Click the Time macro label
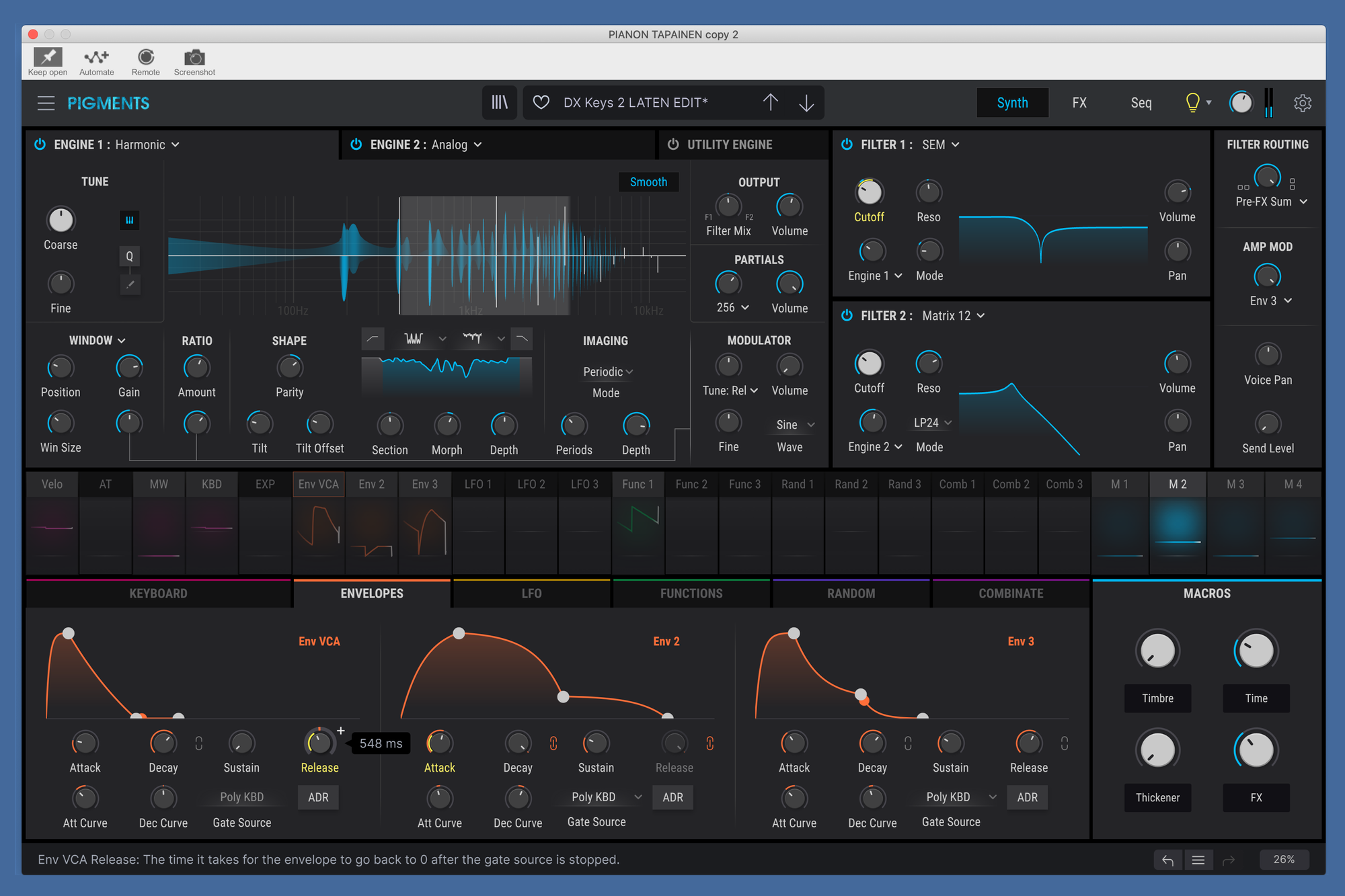This screenshot has width=1345, height=896. tap(1256, 698)
